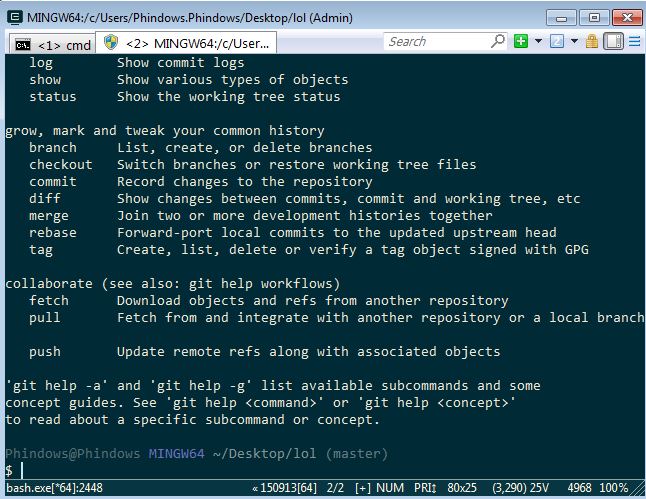Click the cmd icon on first tab
This screenshot has height=499, width=646.
23,45
